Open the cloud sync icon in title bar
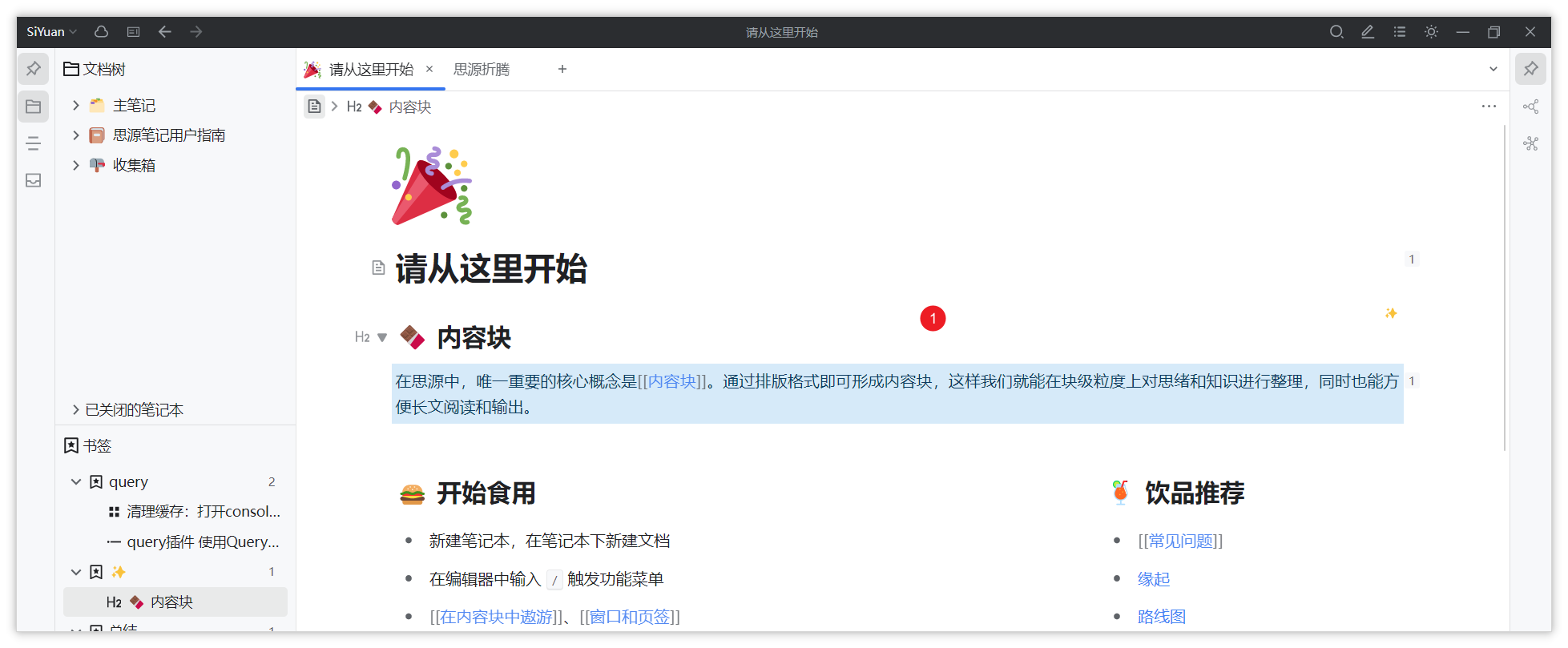 pyautogui.click(x=101, y=32)
